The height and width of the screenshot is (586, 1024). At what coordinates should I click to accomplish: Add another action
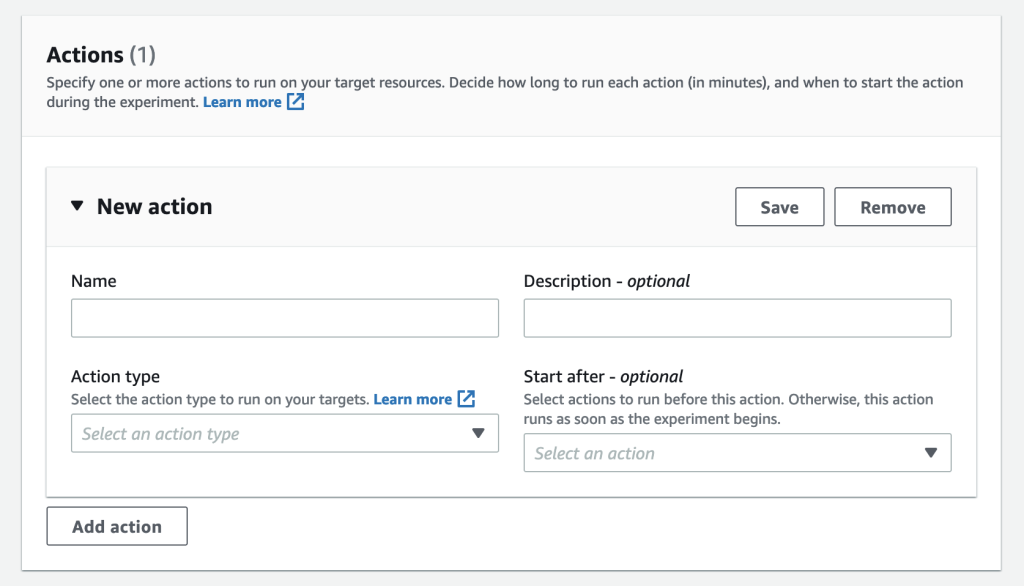116,525
